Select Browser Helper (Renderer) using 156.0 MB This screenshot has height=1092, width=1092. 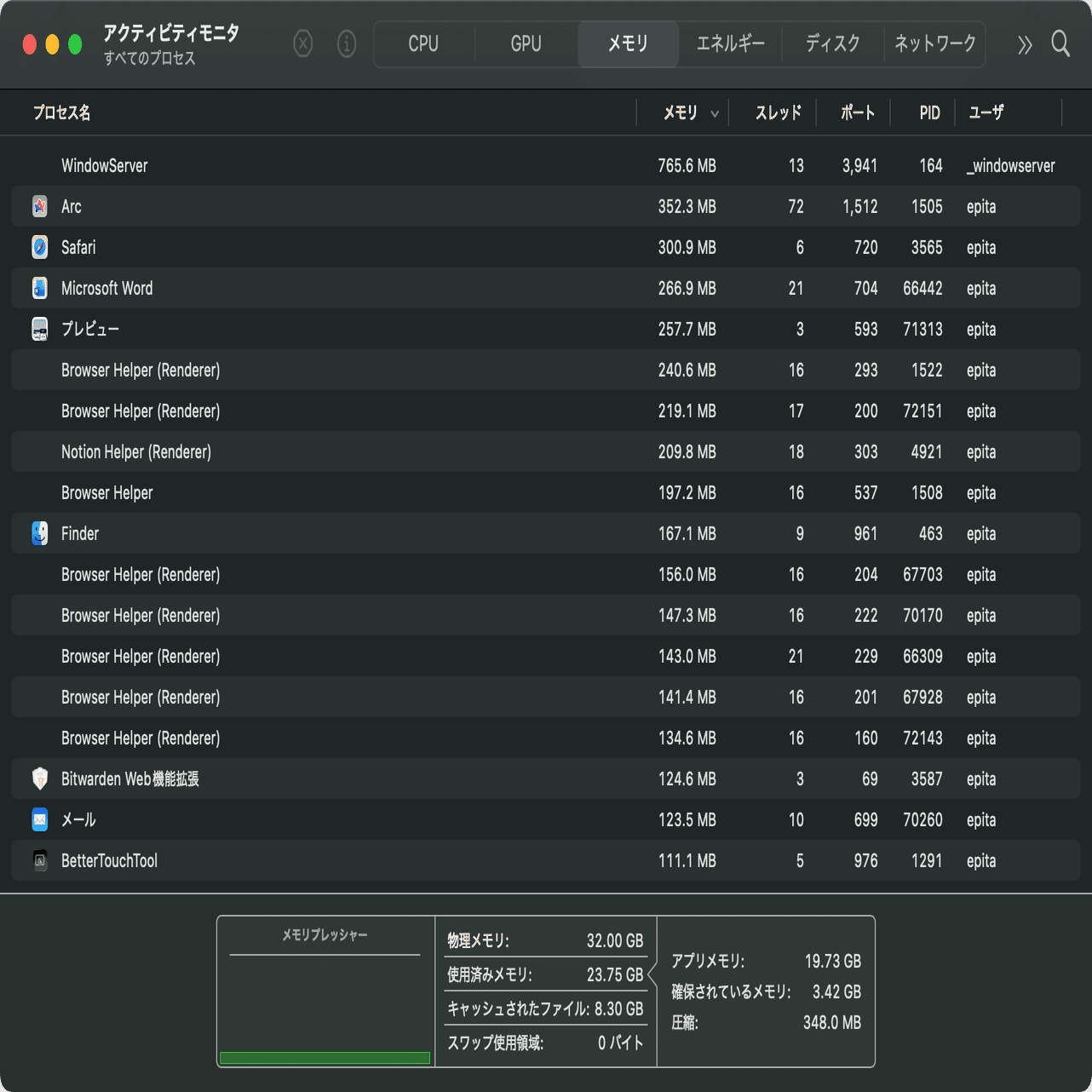546,574
